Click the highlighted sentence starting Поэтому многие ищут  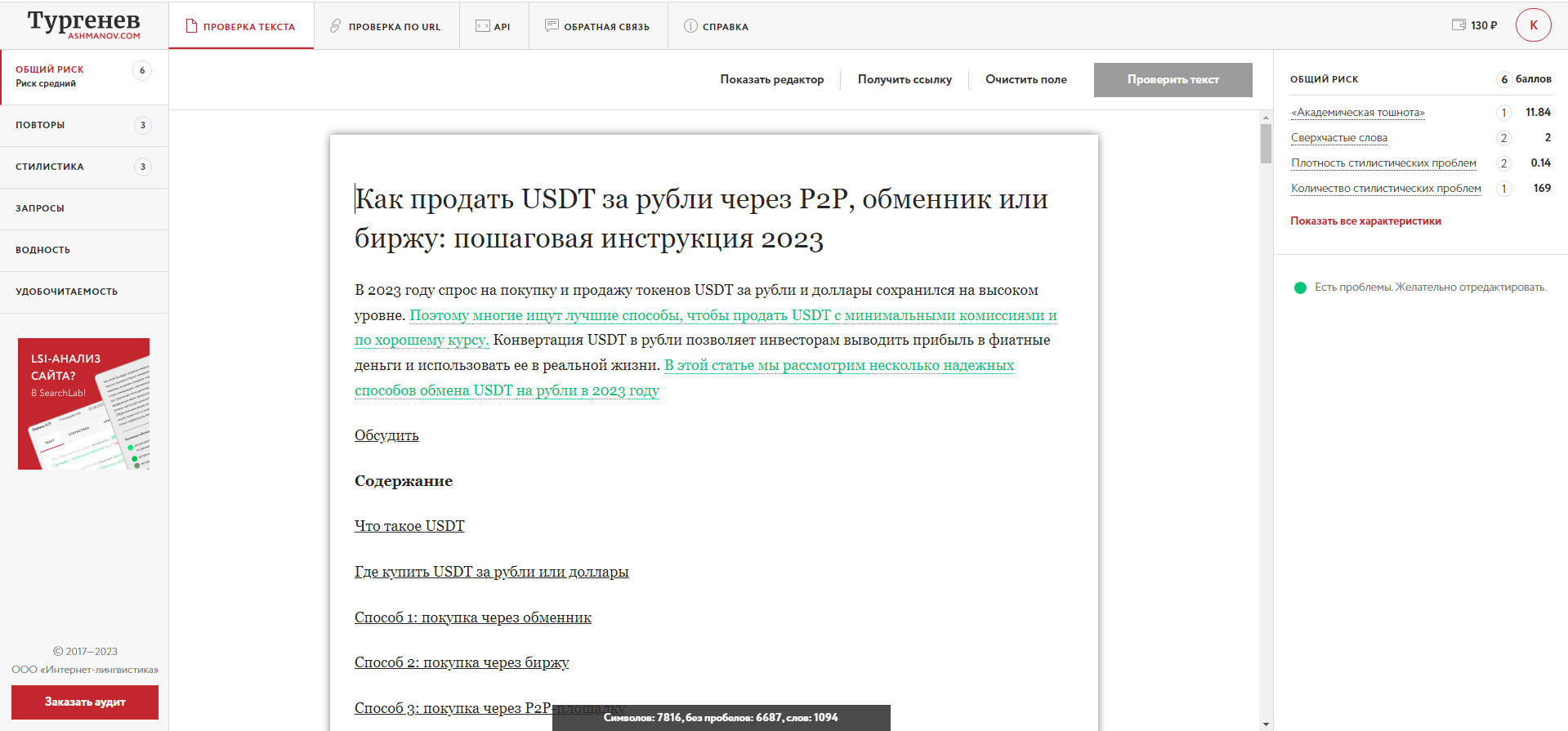(733, 315)
